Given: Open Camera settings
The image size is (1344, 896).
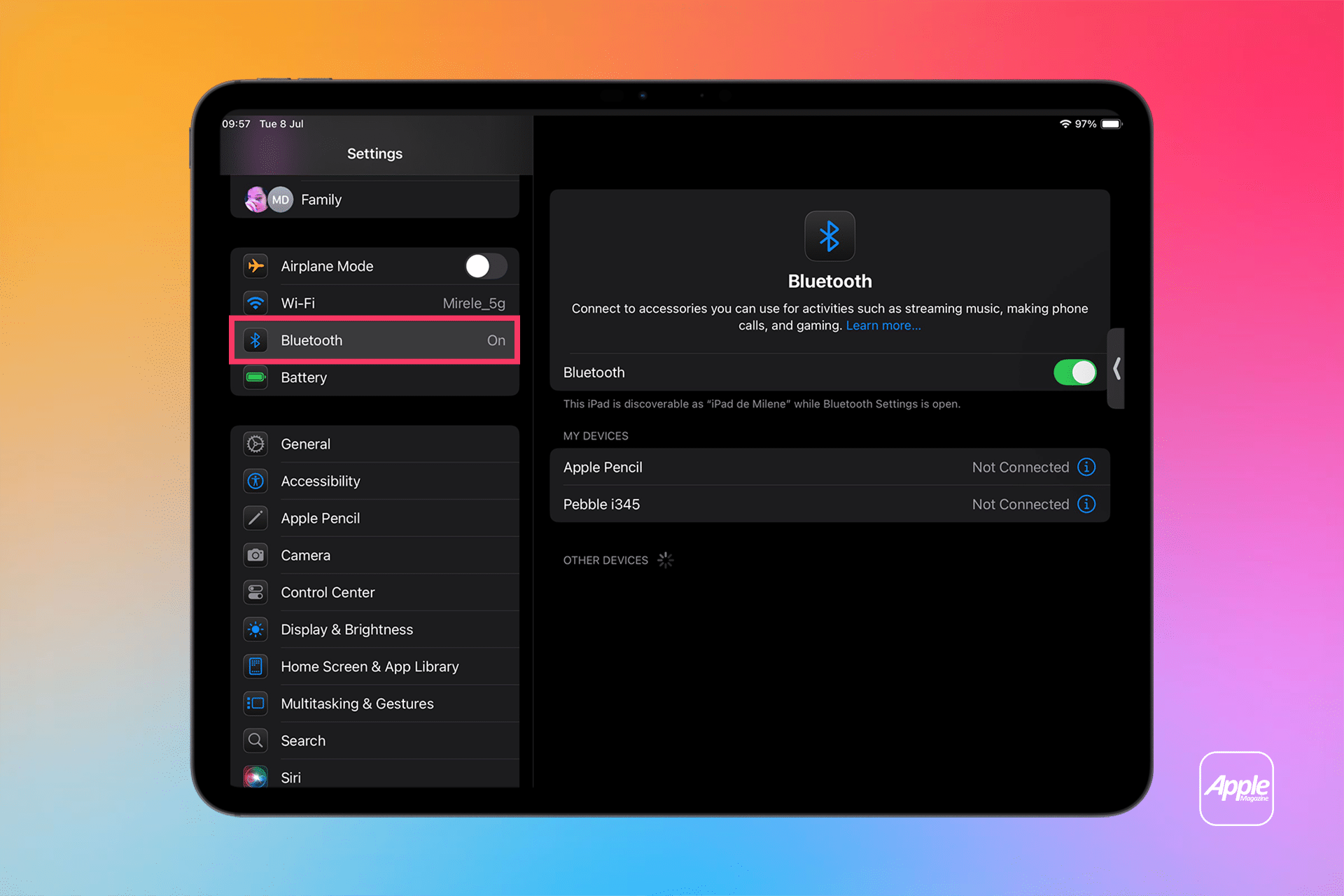Looking at the screenshot, I should pos(374,555).
